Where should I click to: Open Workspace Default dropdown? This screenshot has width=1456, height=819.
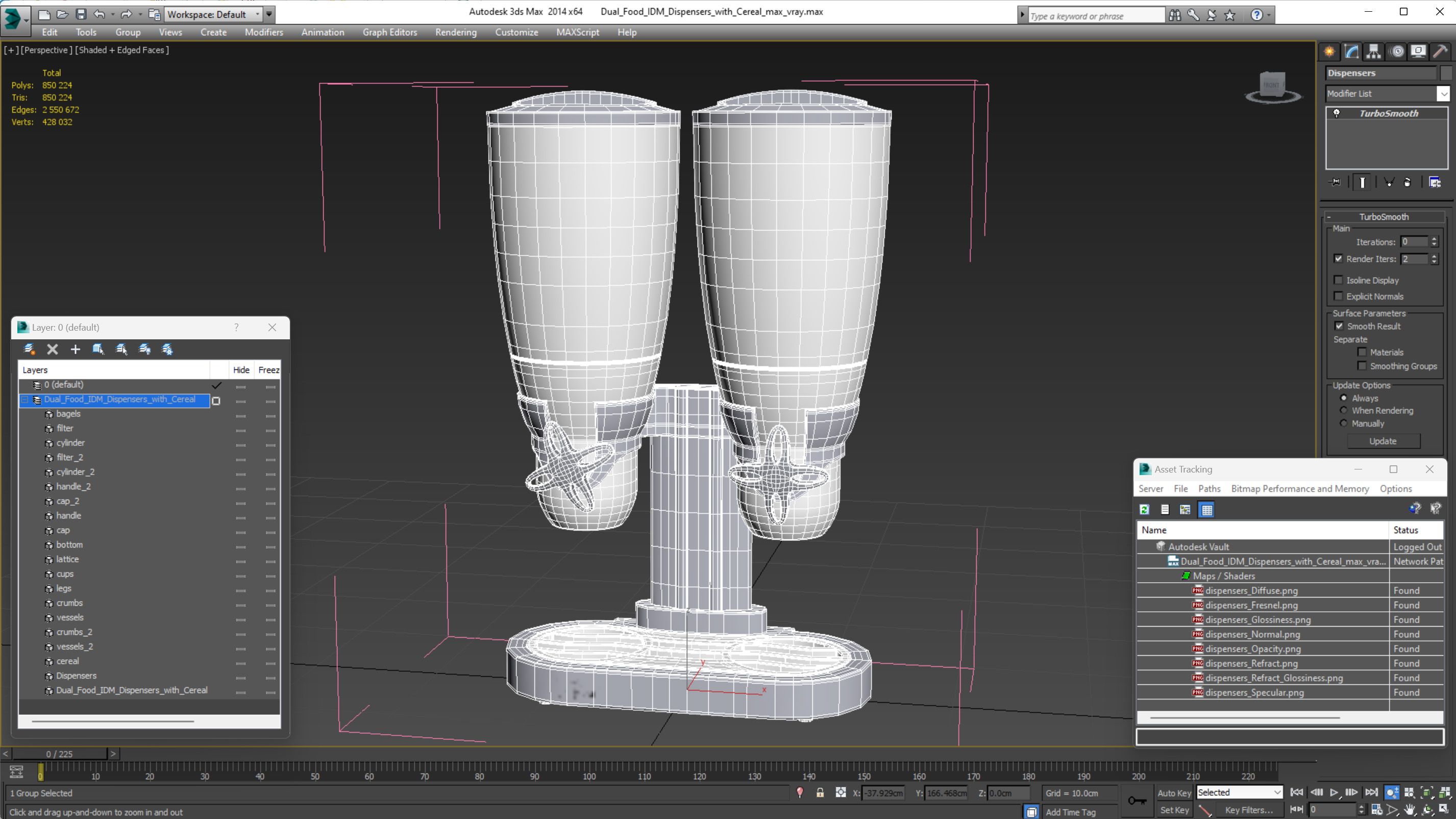pos(214,14)
